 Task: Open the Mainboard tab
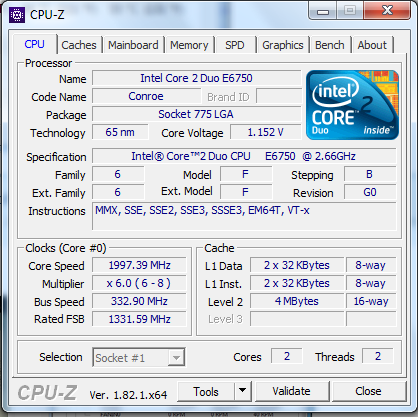tap(133, 45)
